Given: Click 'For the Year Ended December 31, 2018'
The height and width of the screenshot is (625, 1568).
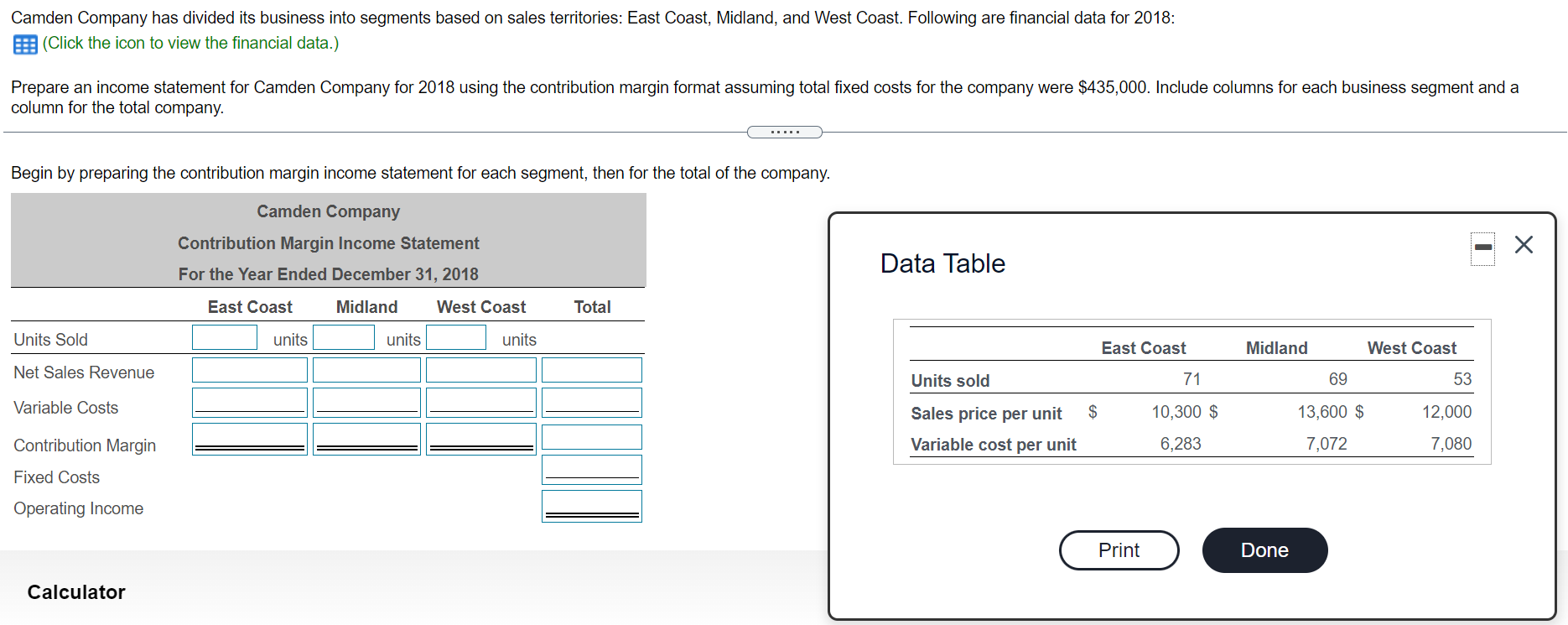Looking at the screenshot, I should 329,274.
